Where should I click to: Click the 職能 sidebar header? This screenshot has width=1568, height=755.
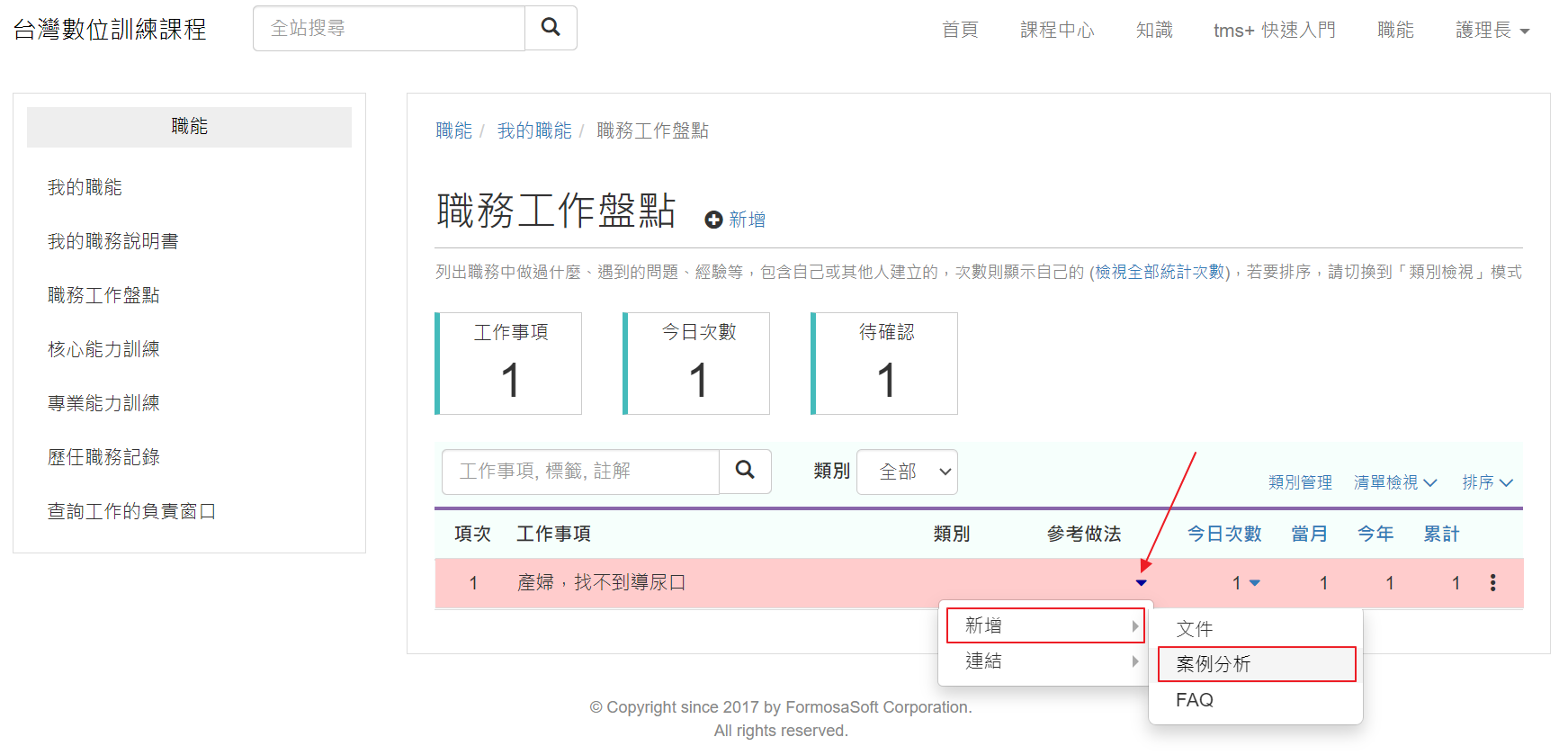coord(189,127)
